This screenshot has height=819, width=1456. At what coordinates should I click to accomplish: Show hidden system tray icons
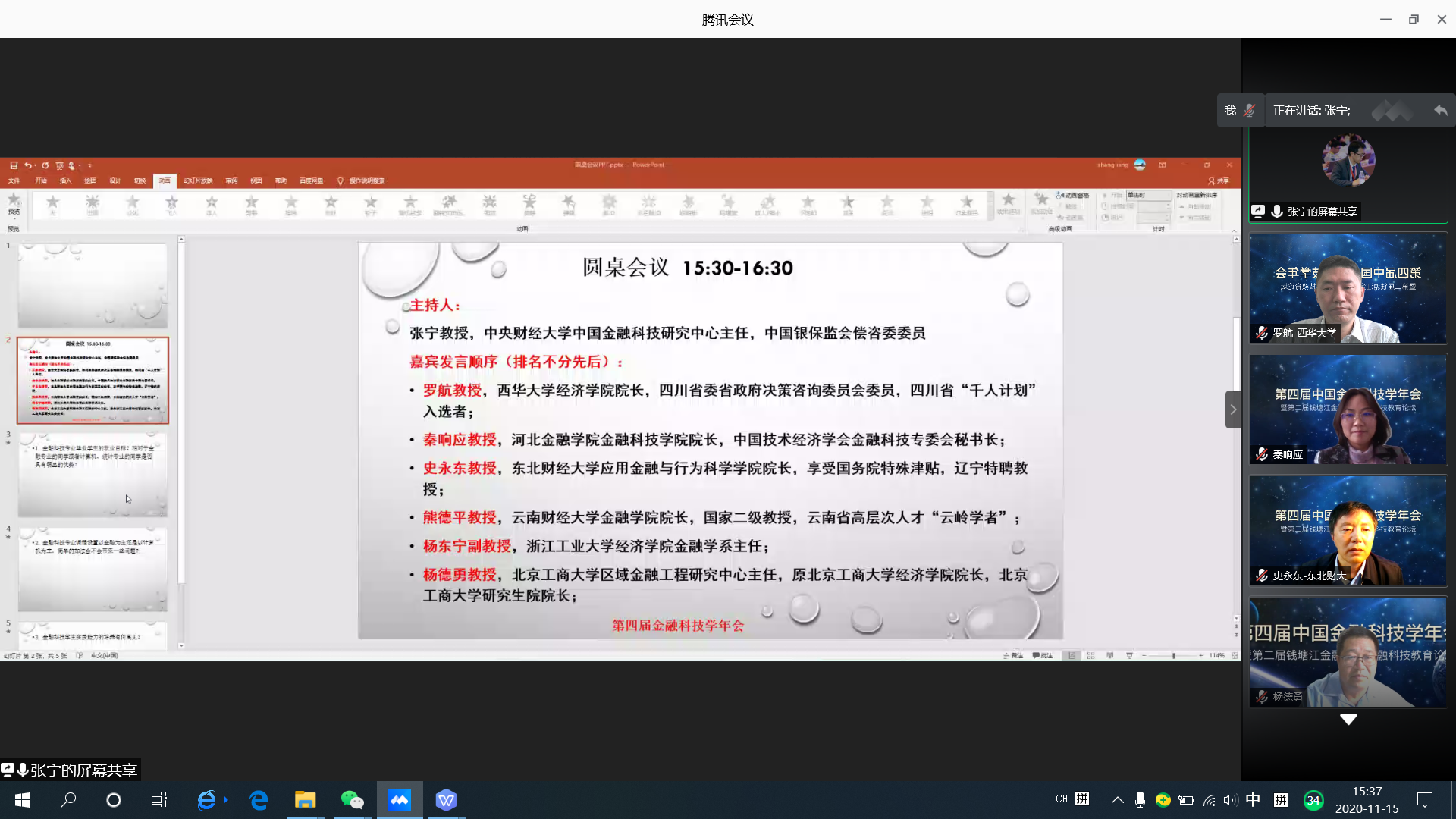(1117, 800)
